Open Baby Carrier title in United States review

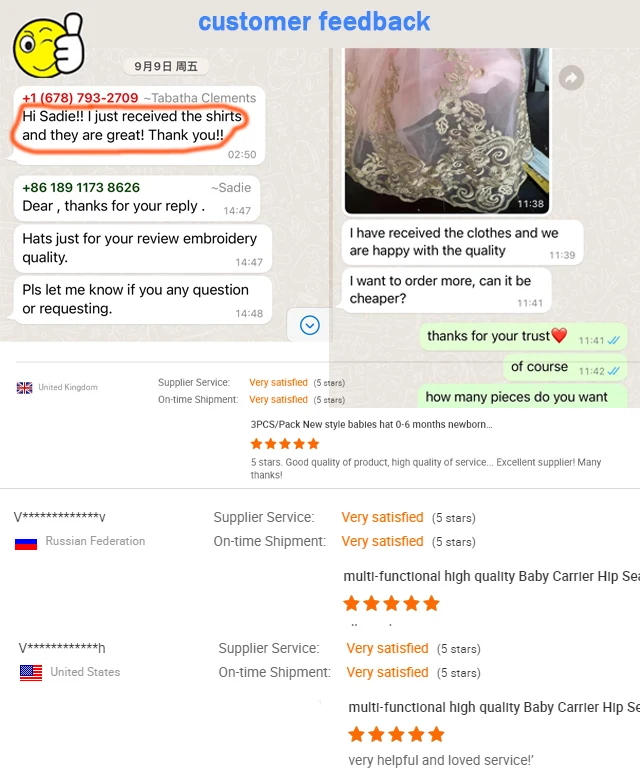494,707
